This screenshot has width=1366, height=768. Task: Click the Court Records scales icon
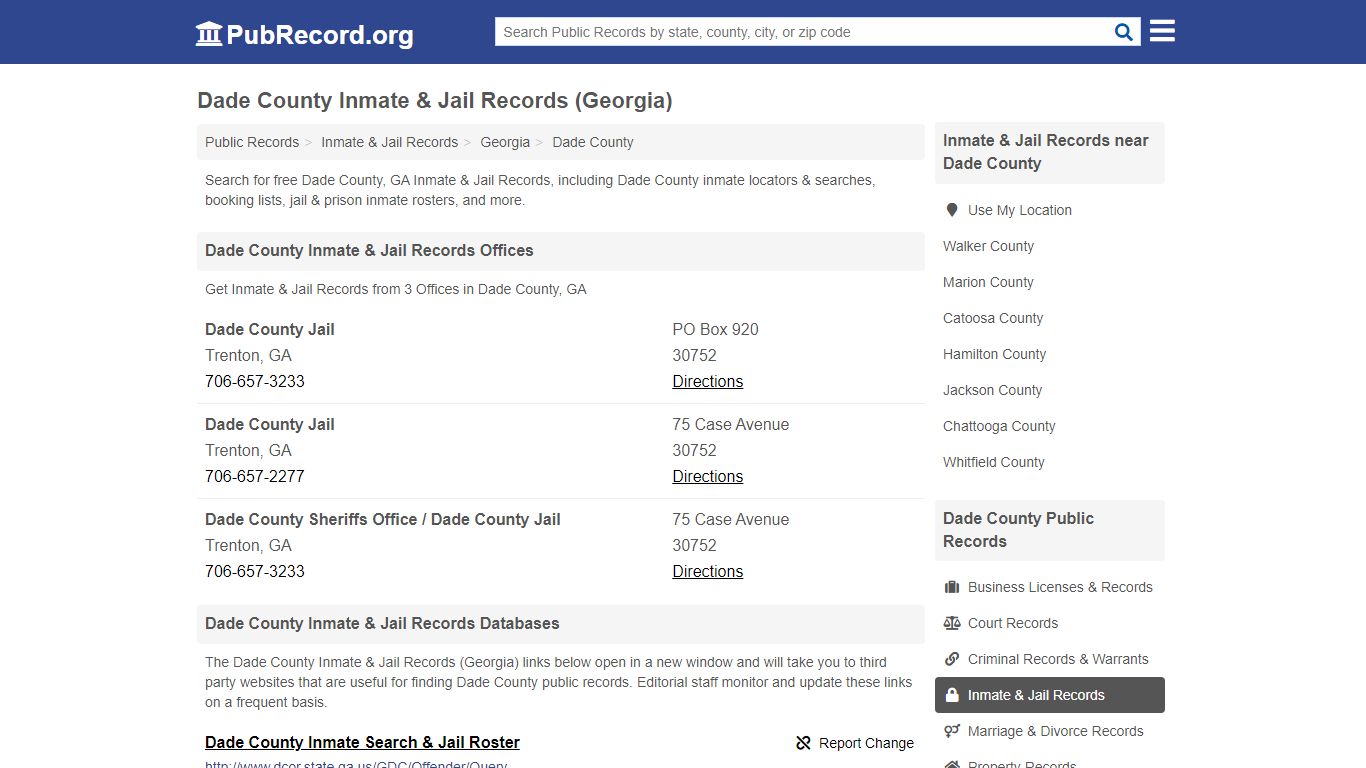952,623
